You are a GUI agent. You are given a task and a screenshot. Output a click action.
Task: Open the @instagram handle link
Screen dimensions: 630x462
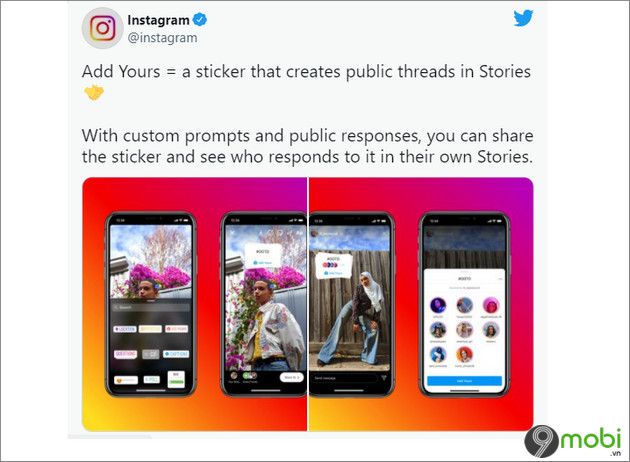pyautogui.click(x=162, y=38)
